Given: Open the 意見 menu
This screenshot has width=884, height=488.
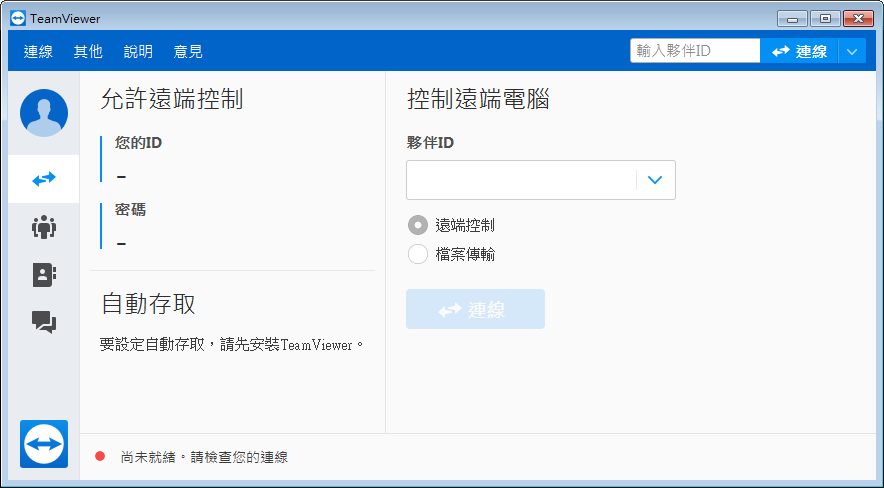Looking at the screenshot, I should click(188, 51).
